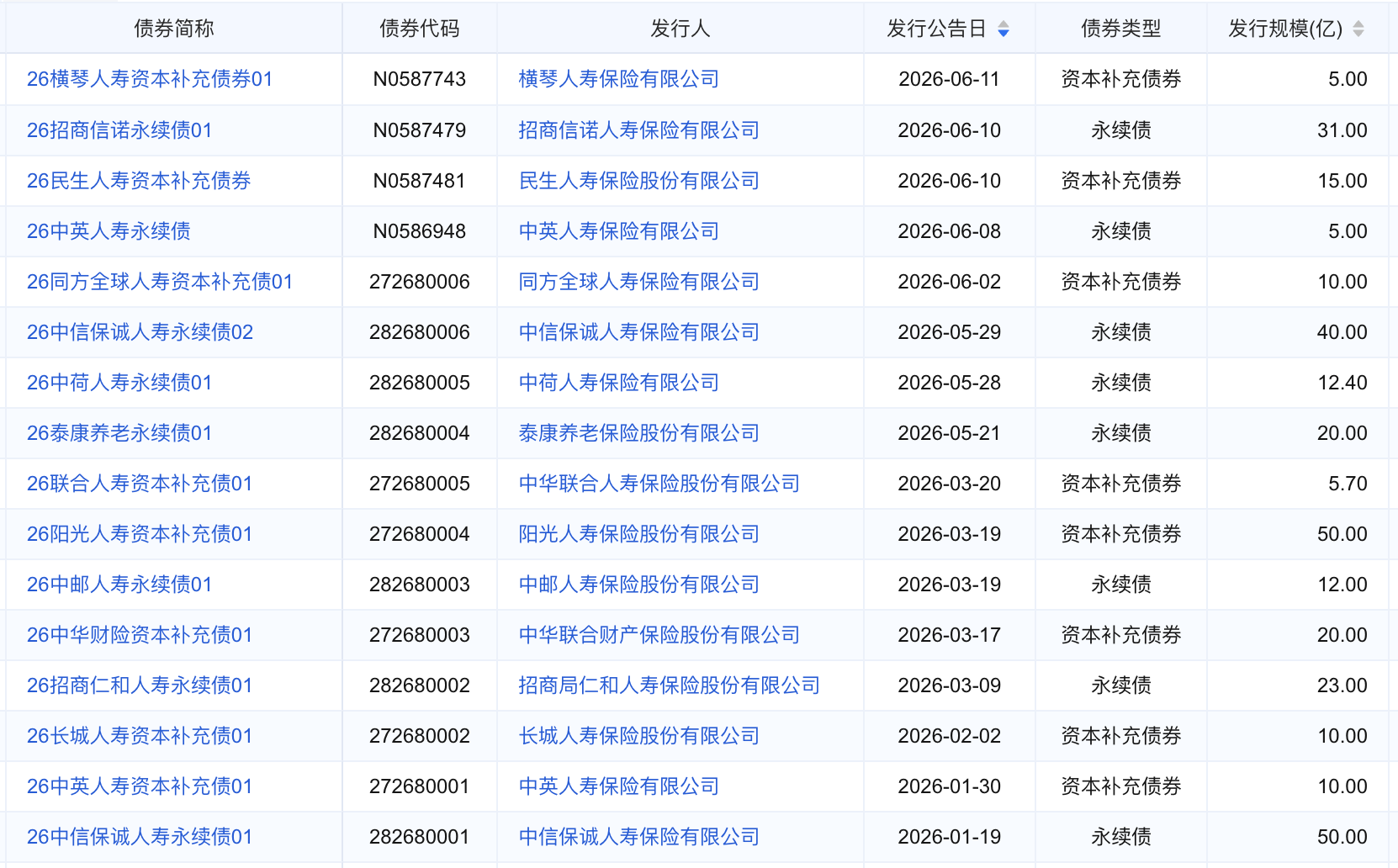Select issue size 31.00

point(1342,130)
